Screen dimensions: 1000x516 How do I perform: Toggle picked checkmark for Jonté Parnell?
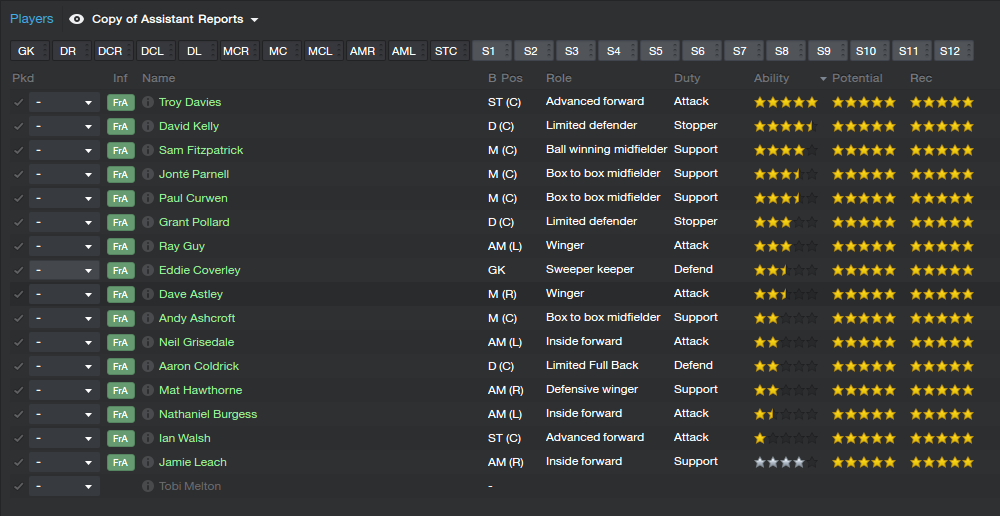[x=18, y=174]
